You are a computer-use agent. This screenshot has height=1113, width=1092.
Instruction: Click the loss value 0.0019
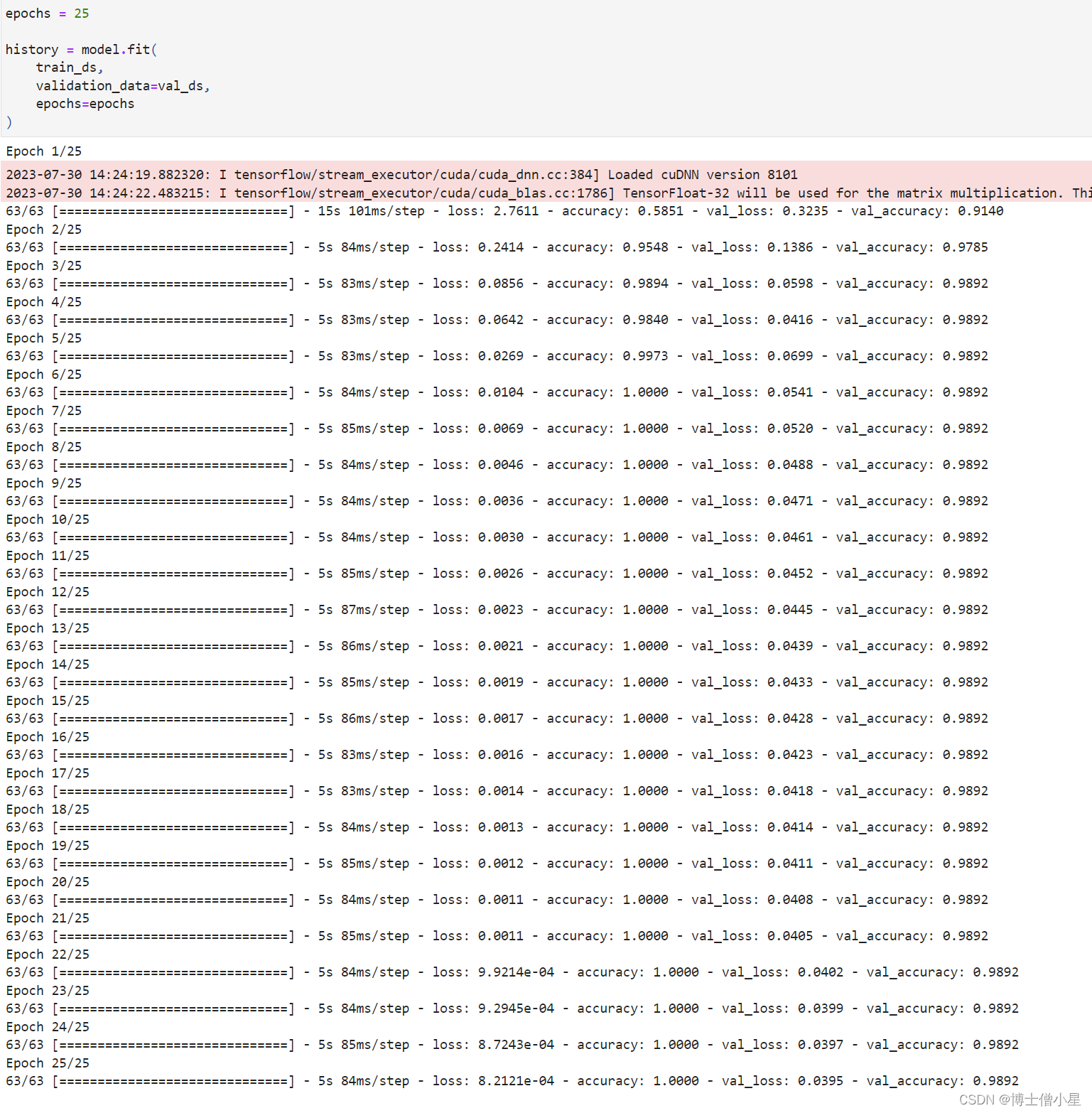pyautogui.click(x=501, y=682)
